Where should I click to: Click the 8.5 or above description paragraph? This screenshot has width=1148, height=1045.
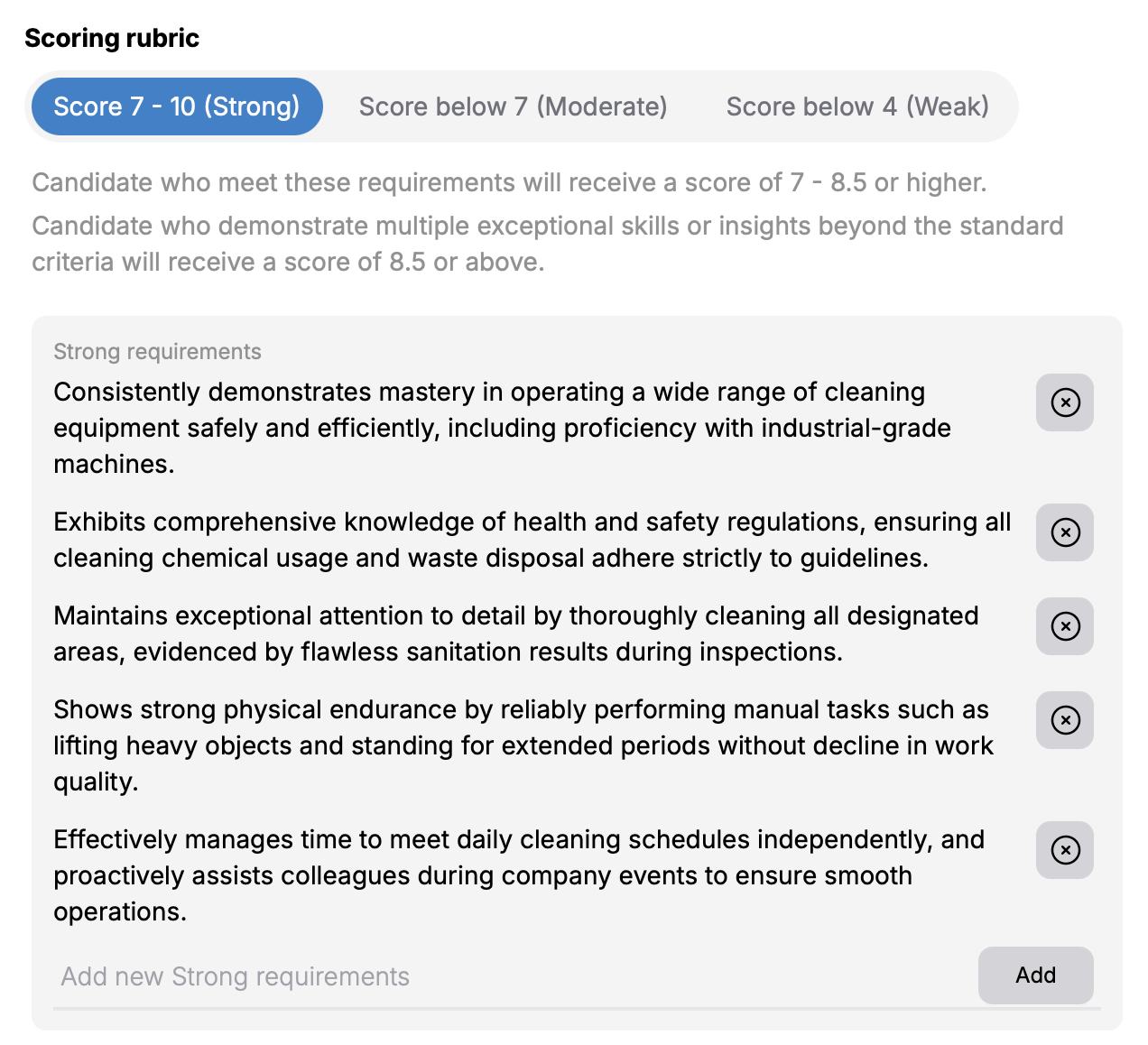pyautogui.click(x=548, y=244)
